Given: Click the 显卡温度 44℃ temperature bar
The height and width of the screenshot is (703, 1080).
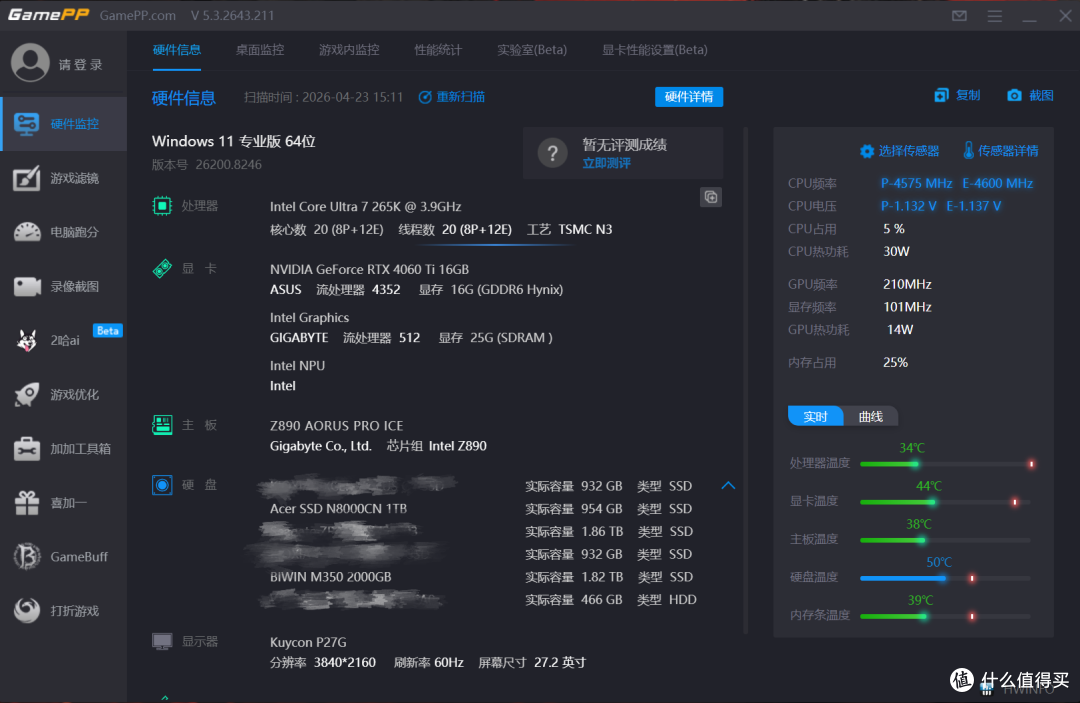Looking at the screenshot, I should click(x=946, y=502).
